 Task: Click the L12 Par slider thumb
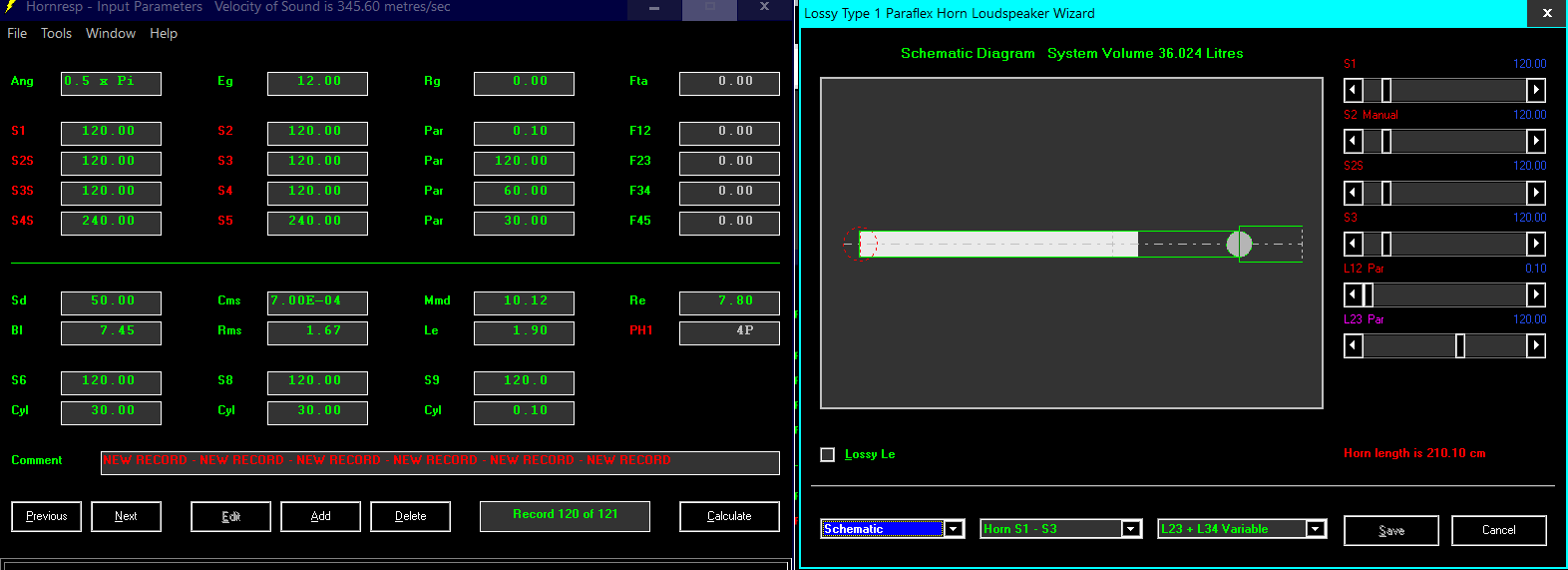click(1369, 294)
